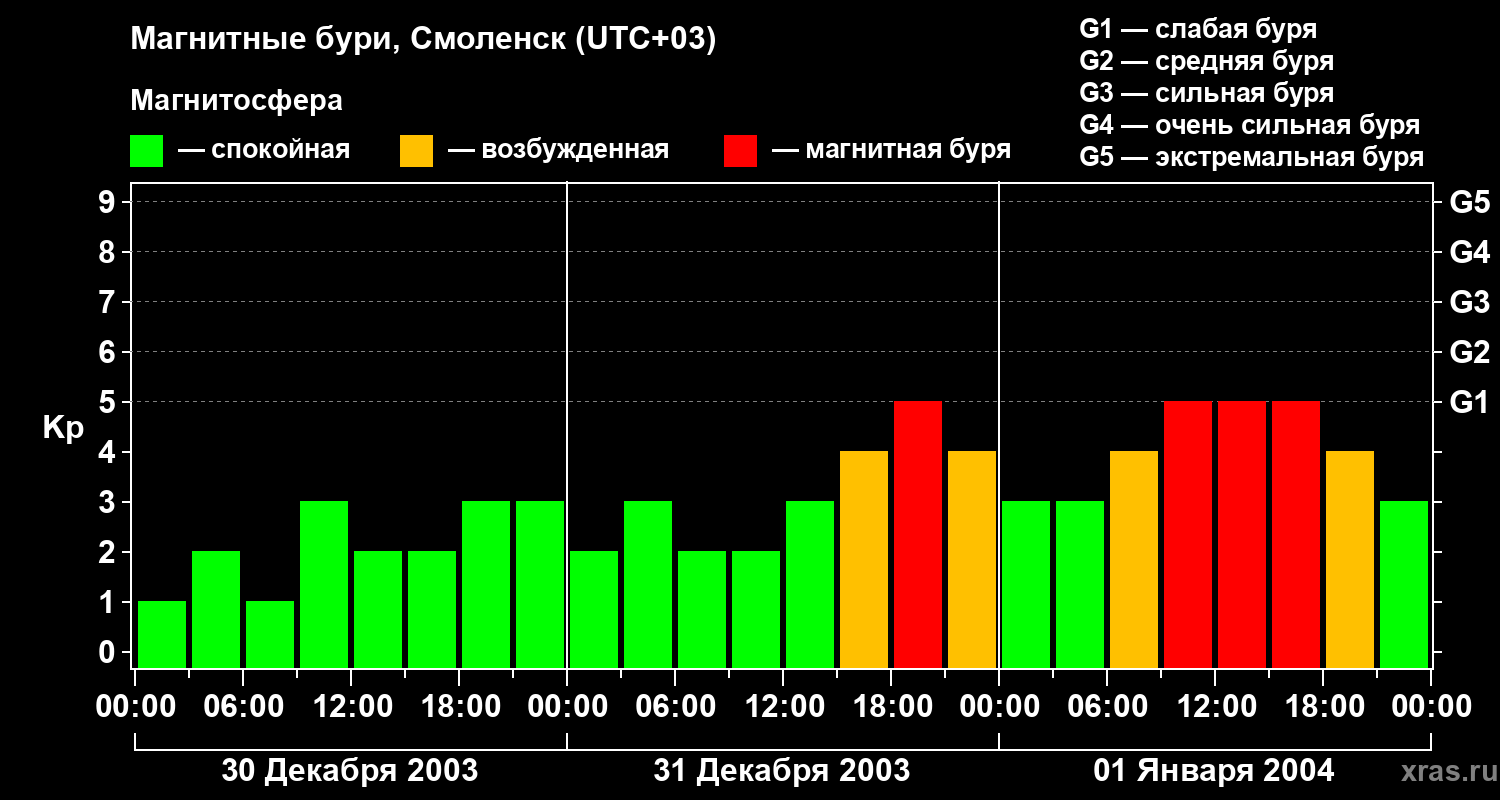Image resolution: width=1500 pixels, height=800 pixels.
Task: Click the yellow legend swatch for возбужденная
Action: click(417, 151)
